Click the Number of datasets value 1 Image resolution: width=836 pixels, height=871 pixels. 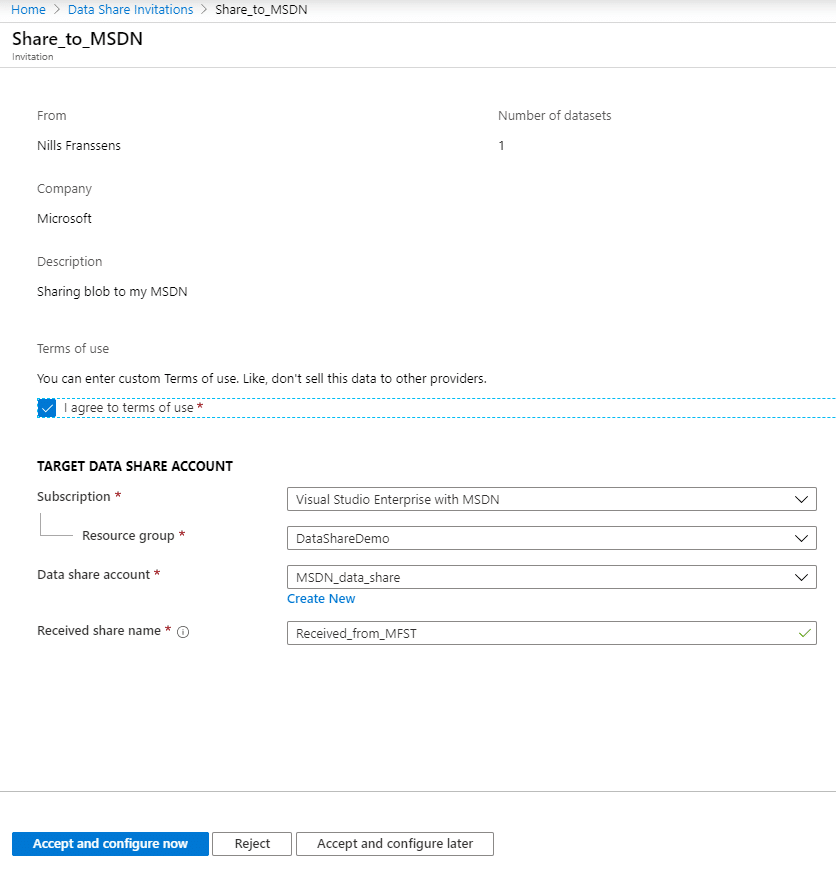coord(501,146)
